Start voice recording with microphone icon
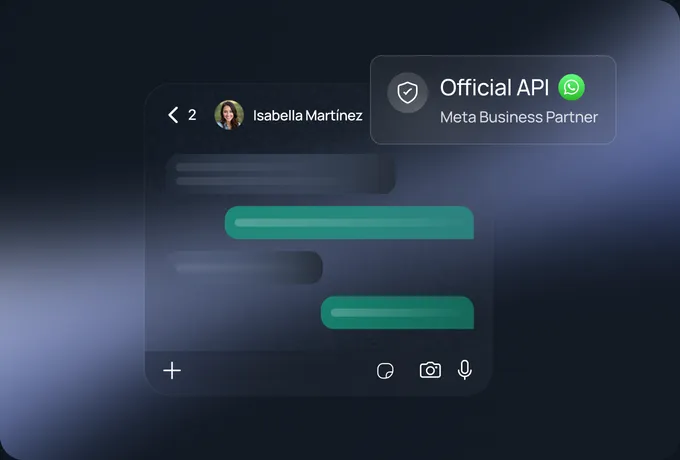This screenshot has width=680, height=460. coord(464,370)
